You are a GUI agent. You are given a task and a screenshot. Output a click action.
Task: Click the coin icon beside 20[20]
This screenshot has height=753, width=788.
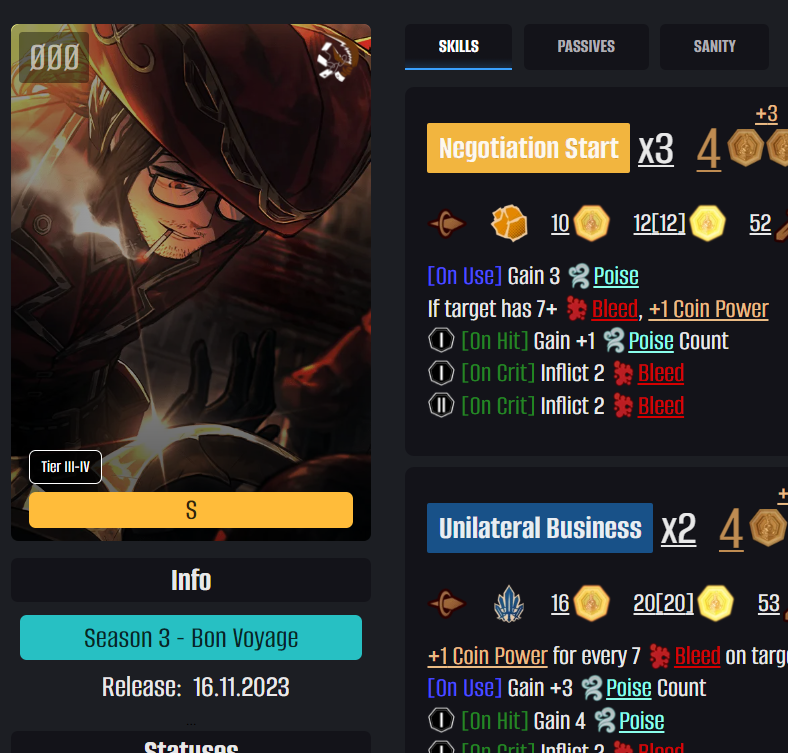[x=715, y=603]
